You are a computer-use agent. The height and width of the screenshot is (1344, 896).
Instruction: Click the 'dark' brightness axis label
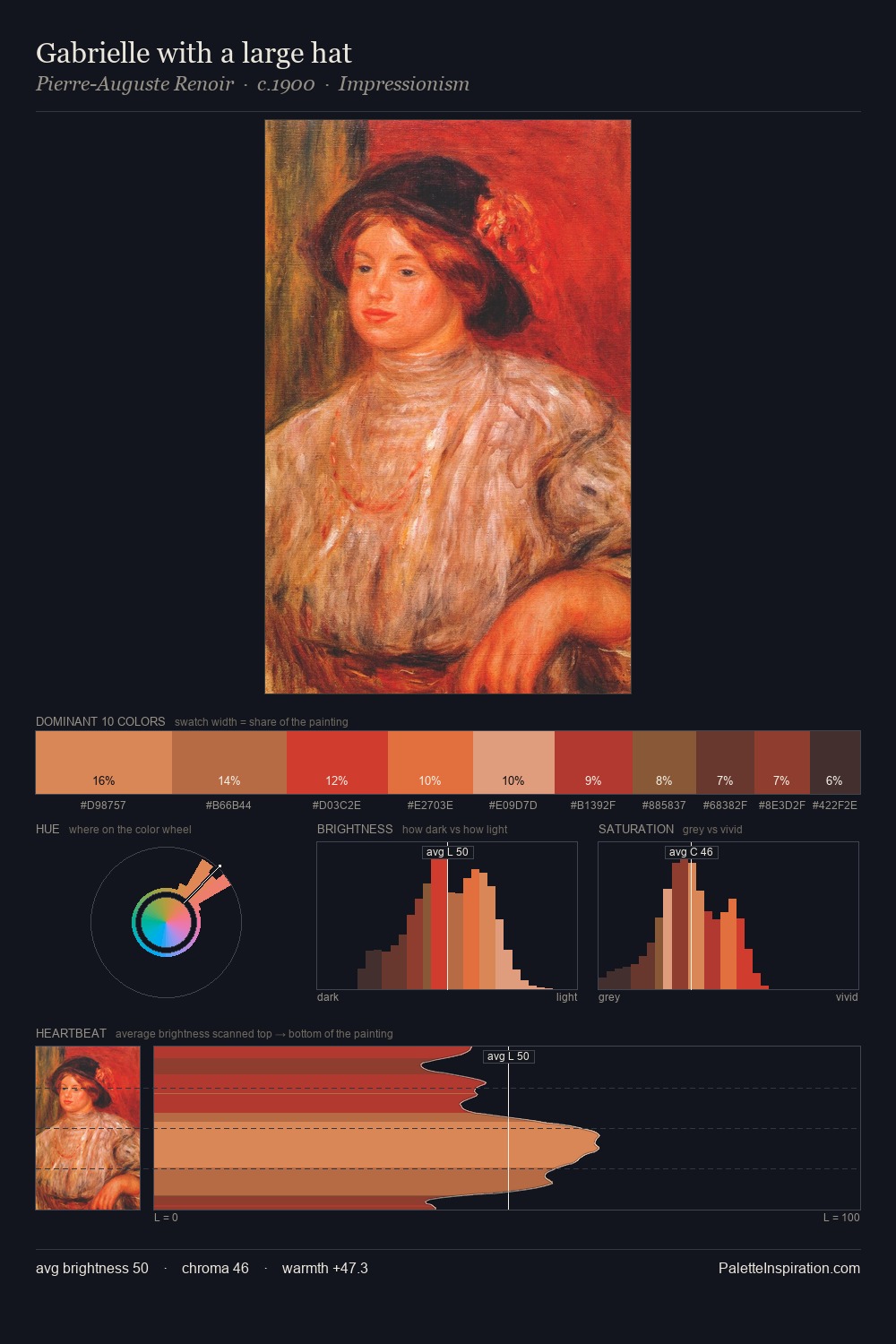(328, 997)
